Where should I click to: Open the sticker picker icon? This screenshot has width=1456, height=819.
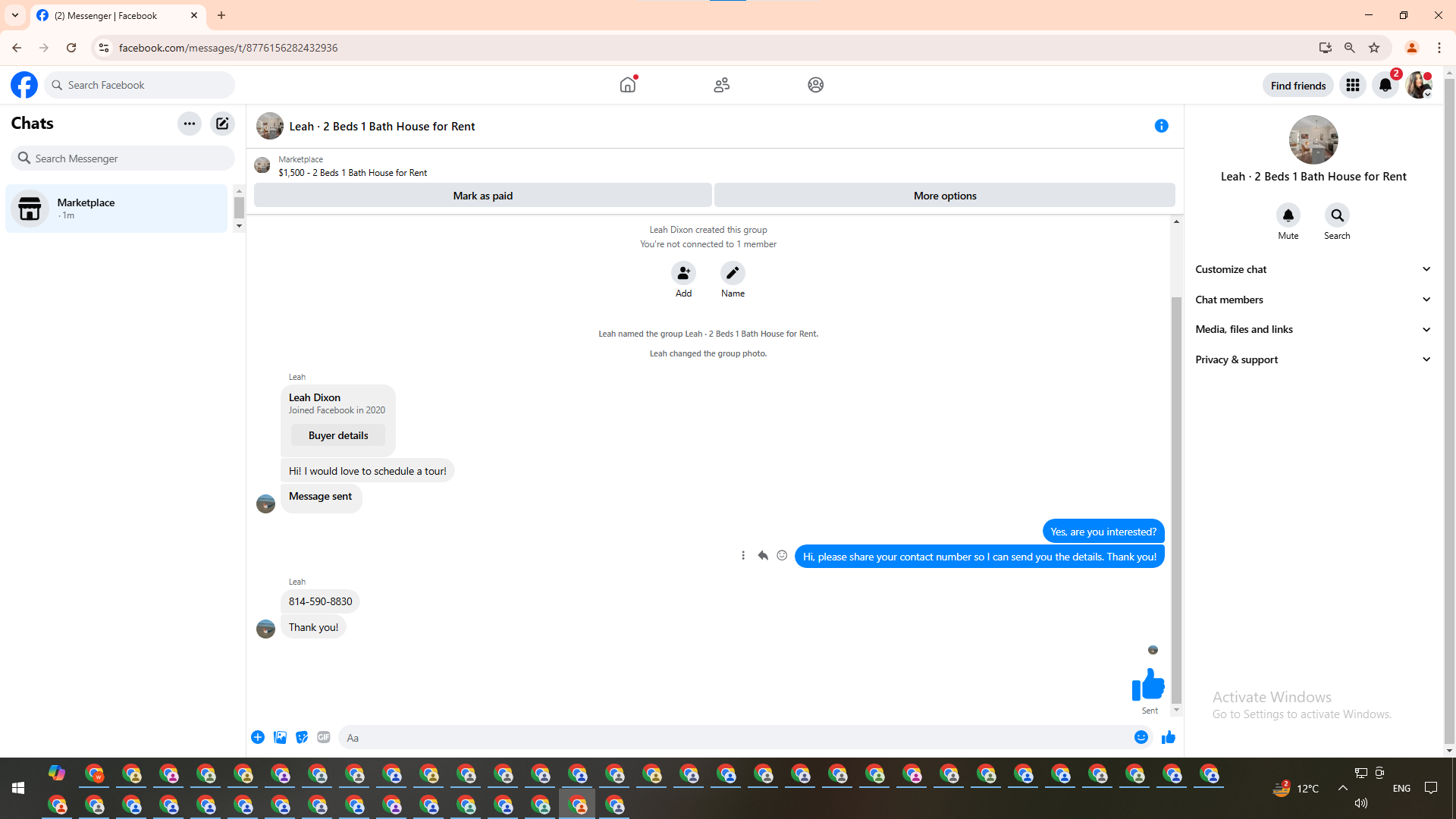click(x=302, y=737)
